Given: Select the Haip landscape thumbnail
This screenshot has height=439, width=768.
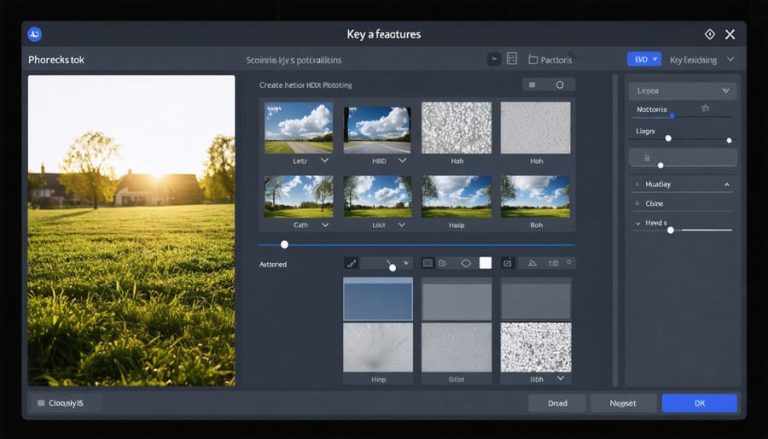Looking at the screenshot, I should pyautogui.click(x=456, y=196).
